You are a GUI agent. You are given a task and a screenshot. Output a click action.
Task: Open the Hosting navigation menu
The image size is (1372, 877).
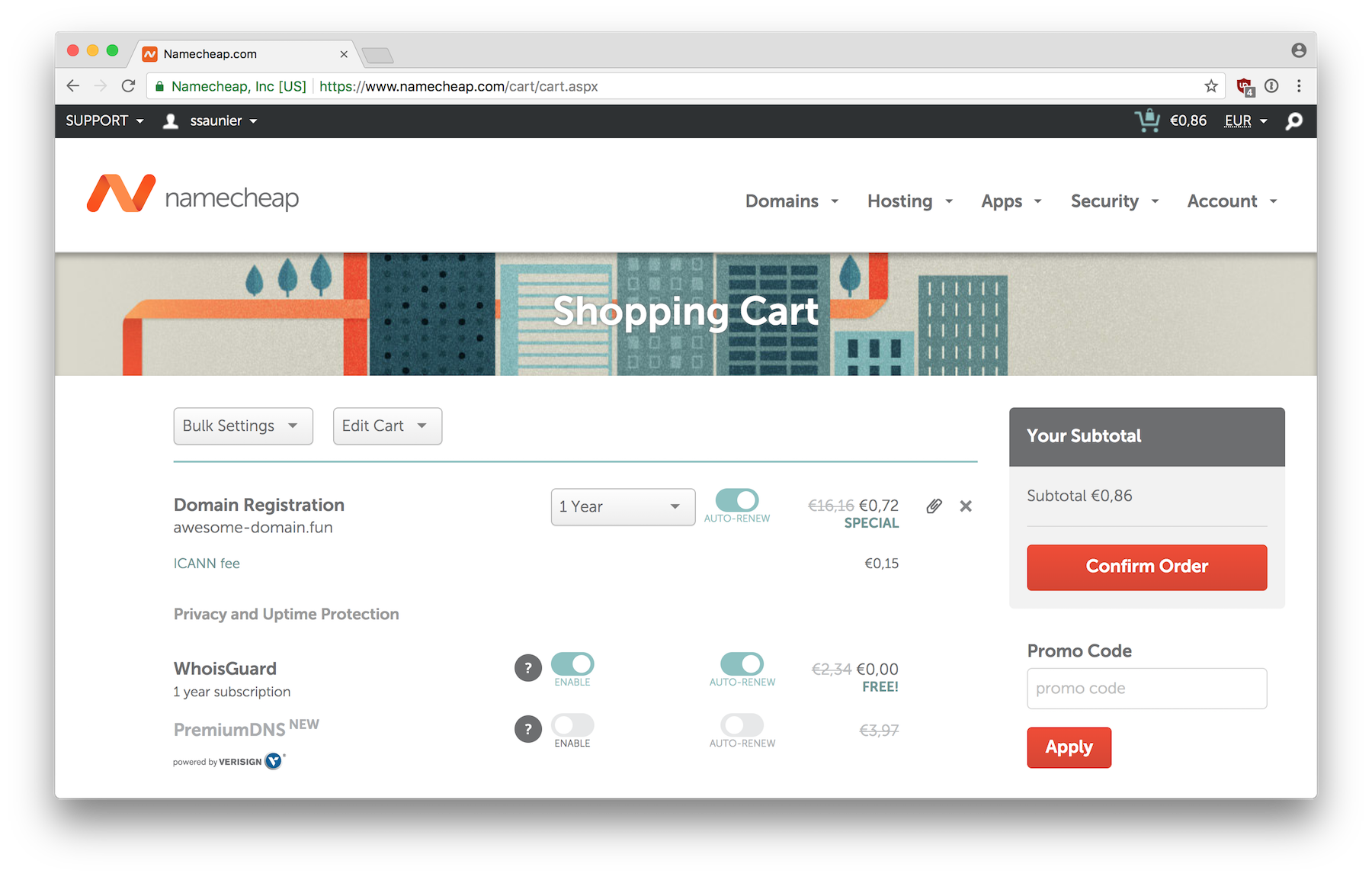910,201
